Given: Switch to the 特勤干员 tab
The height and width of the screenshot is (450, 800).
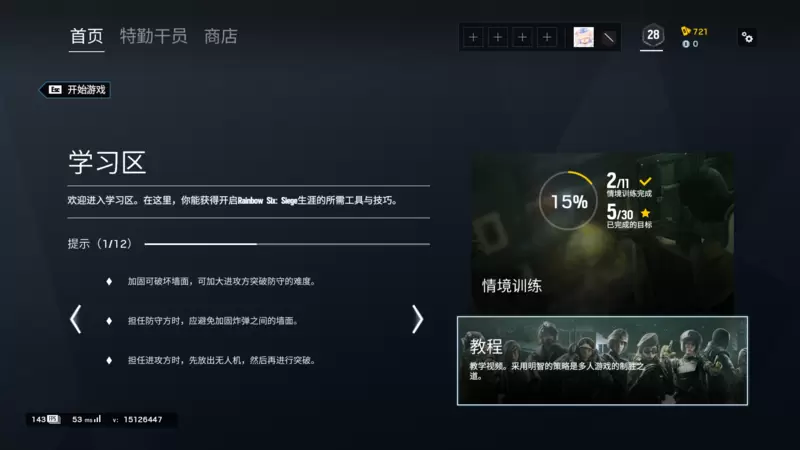Looking at the screenshot, I should coord(154,36).
